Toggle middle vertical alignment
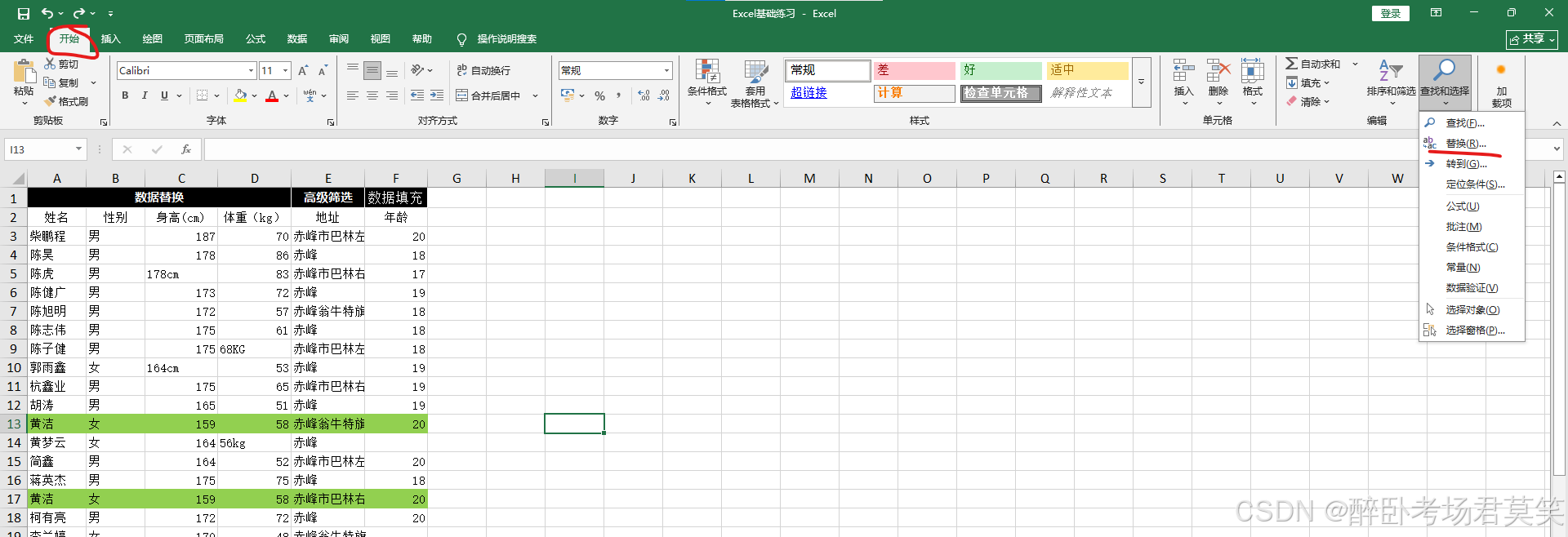This screenshot has width=1568, height=537. click(372, 70)
